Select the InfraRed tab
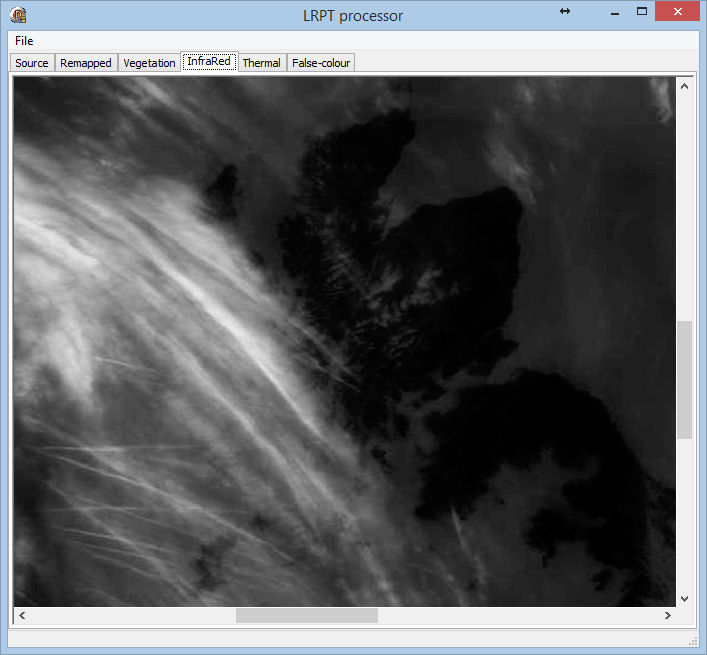This screenshot has width=707, height=655. click(x=209, y=61)
